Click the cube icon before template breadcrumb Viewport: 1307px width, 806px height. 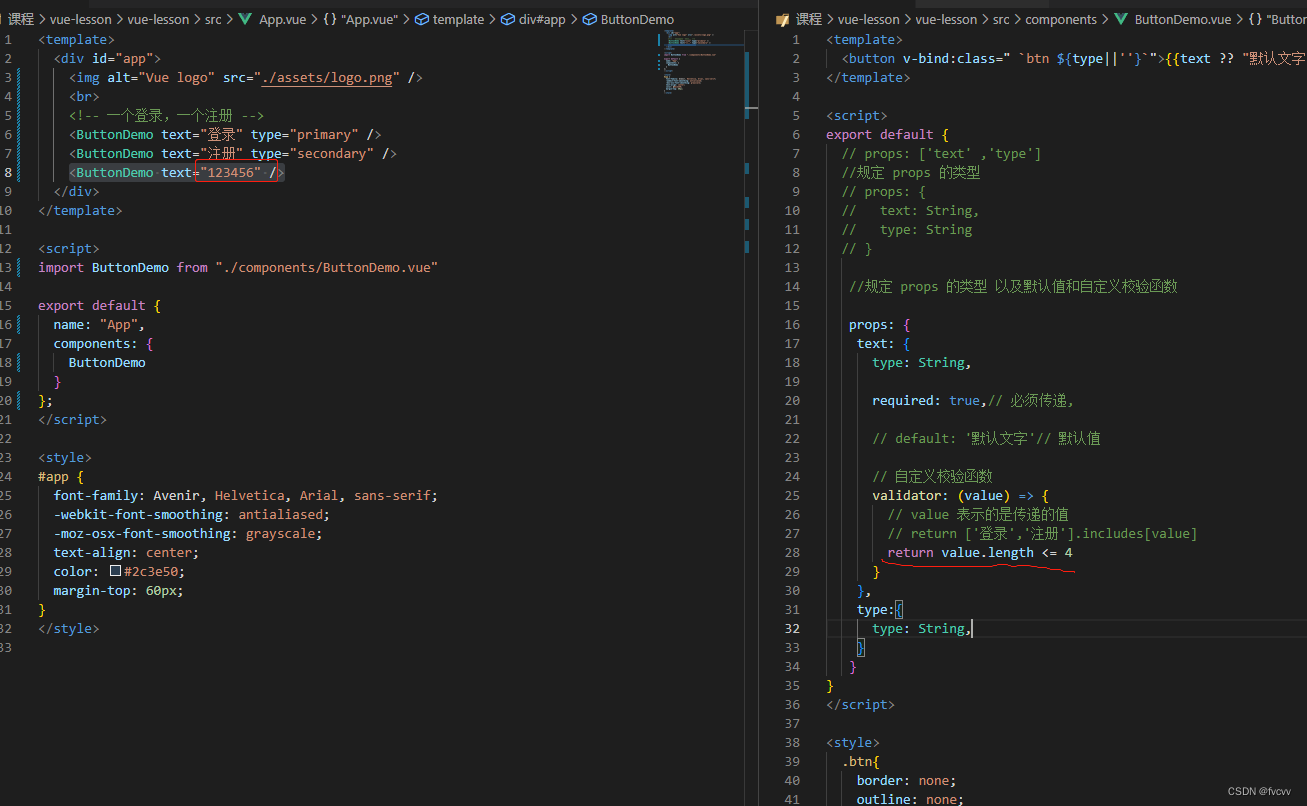[x=421, y=19]
